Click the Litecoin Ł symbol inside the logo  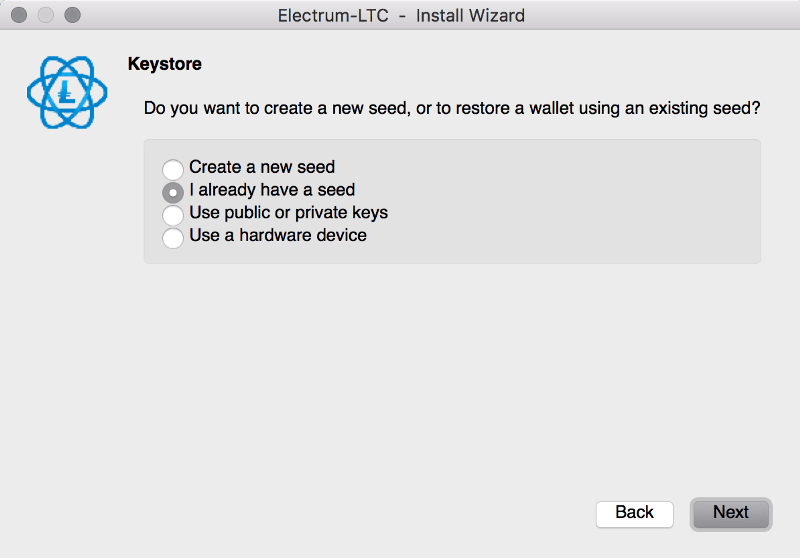(x=67, y=92)
